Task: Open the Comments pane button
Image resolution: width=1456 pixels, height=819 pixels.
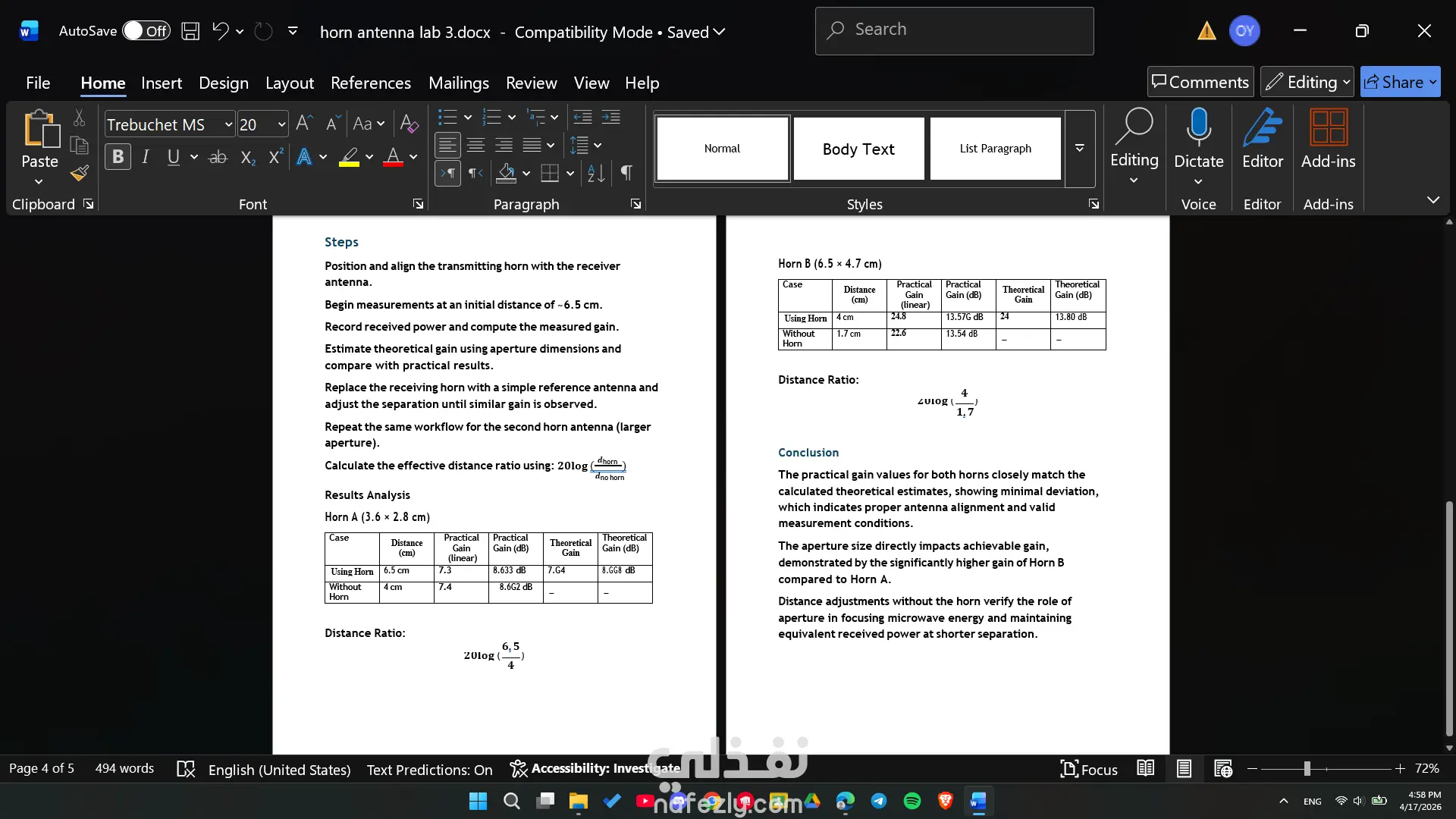Action: coord(1200,82)
